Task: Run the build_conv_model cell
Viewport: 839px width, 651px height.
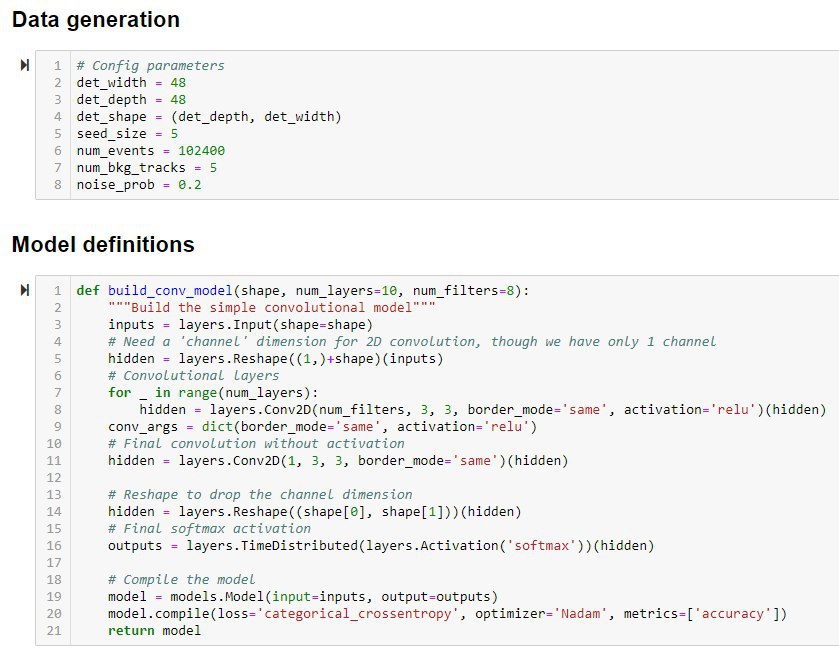Action: pos(25,290)
